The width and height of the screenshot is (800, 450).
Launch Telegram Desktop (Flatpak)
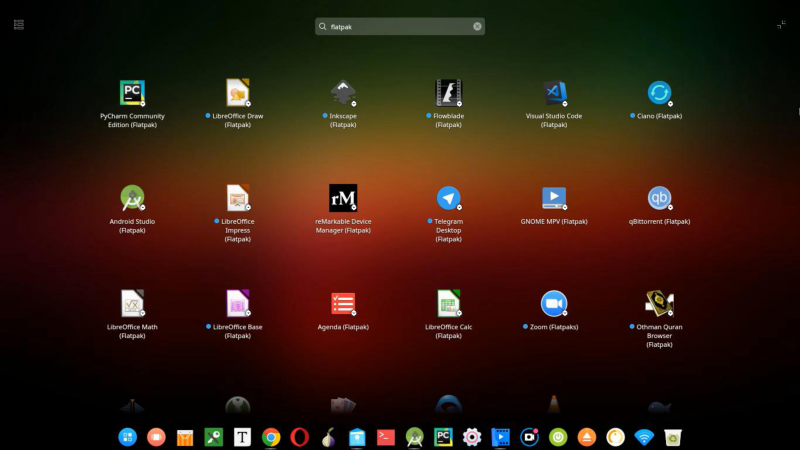[x=448, y=198]
